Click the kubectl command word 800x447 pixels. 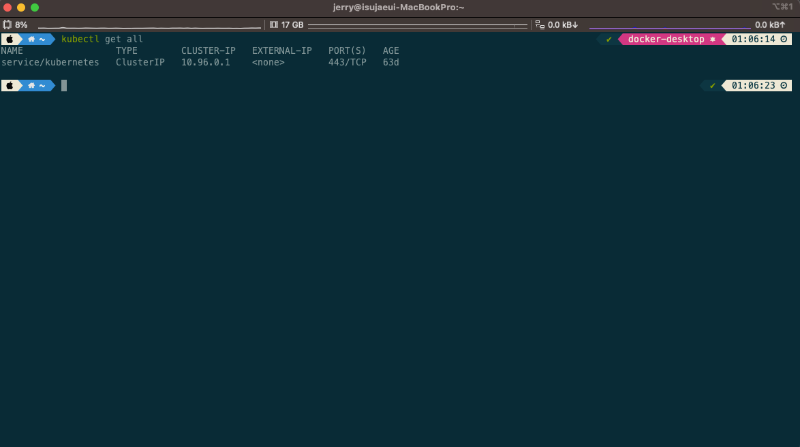point(80,39)
